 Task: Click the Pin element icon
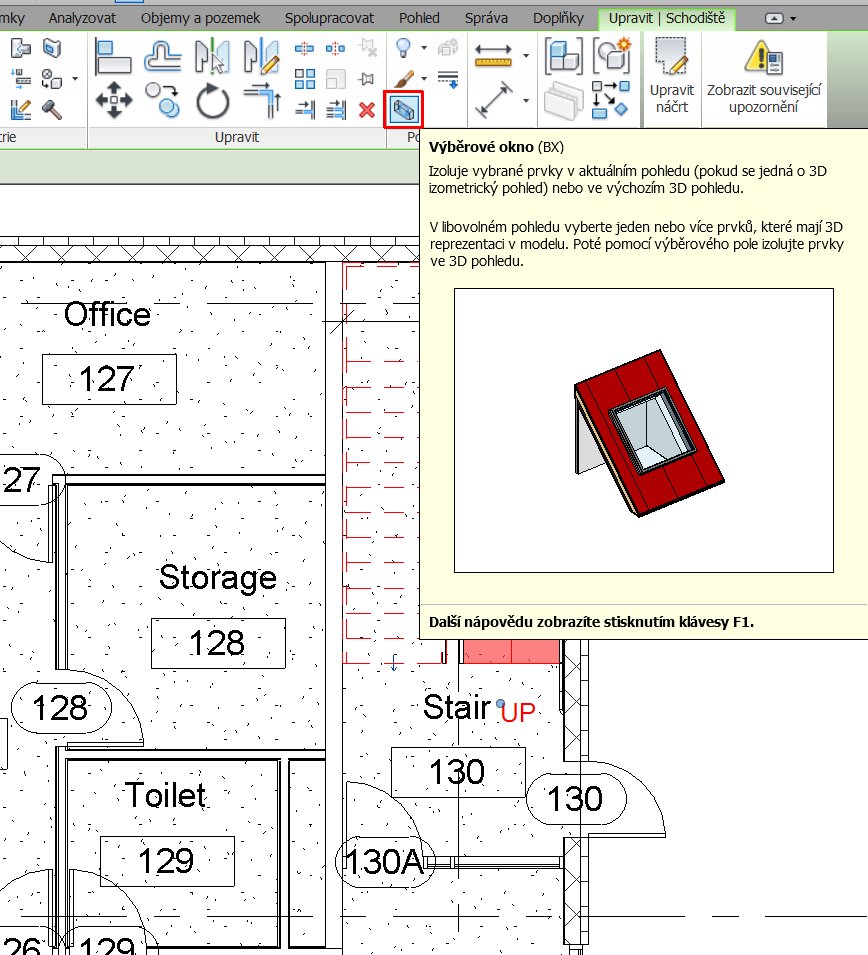(x=366, y=79)
